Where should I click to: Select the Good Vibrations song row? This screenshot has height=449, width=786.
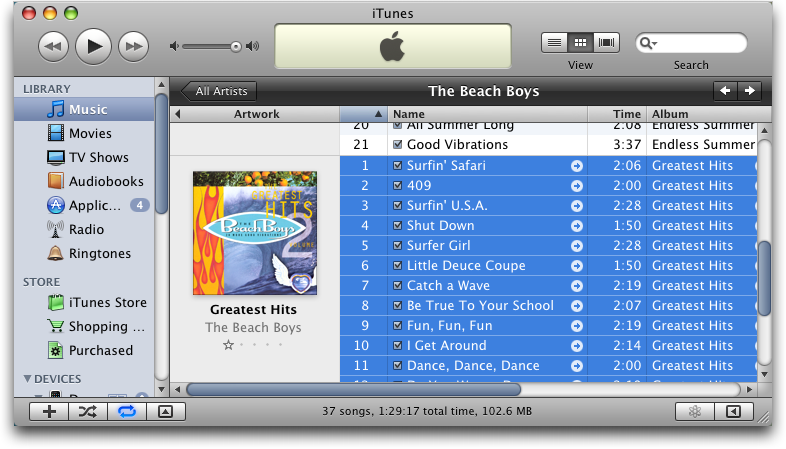click(x=548, y=145)
